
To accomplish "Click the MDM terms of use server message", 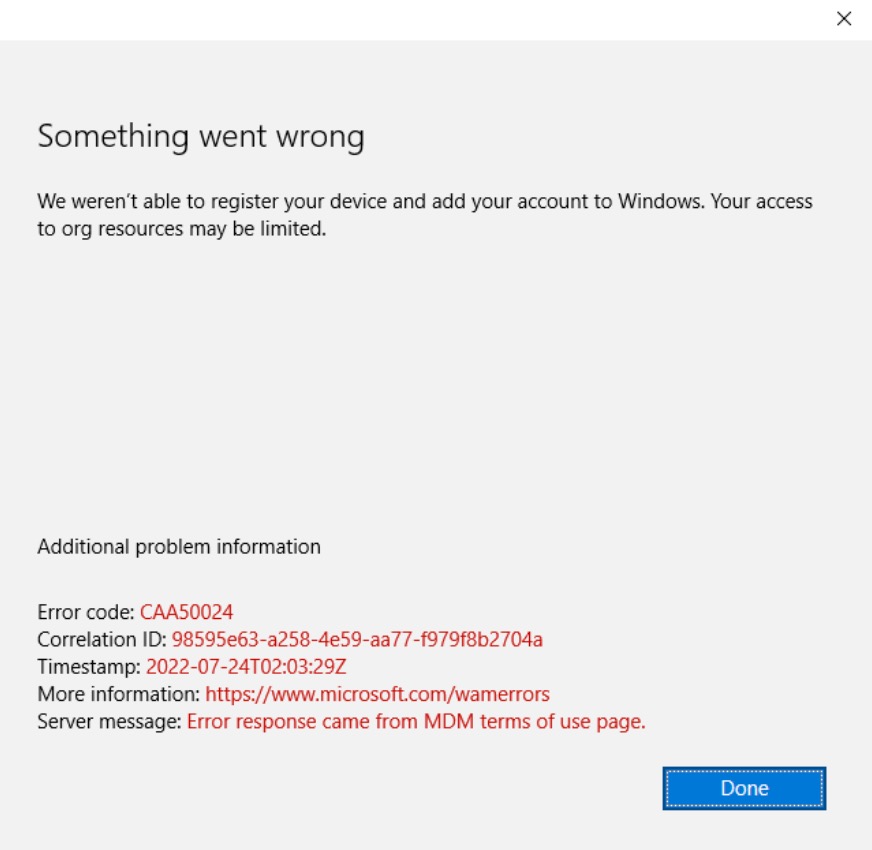I will [416, 721].
